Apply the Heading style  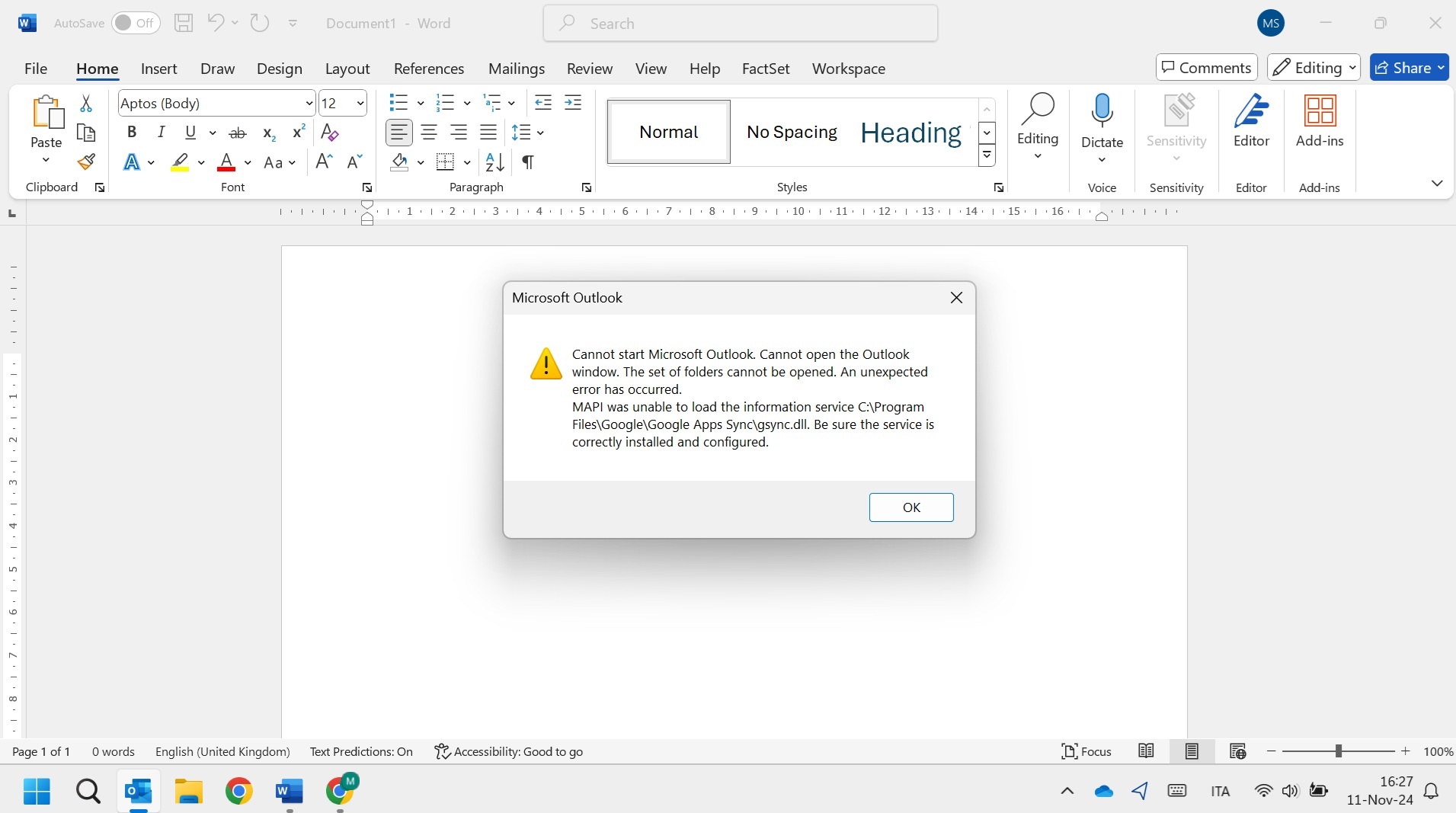911,132
